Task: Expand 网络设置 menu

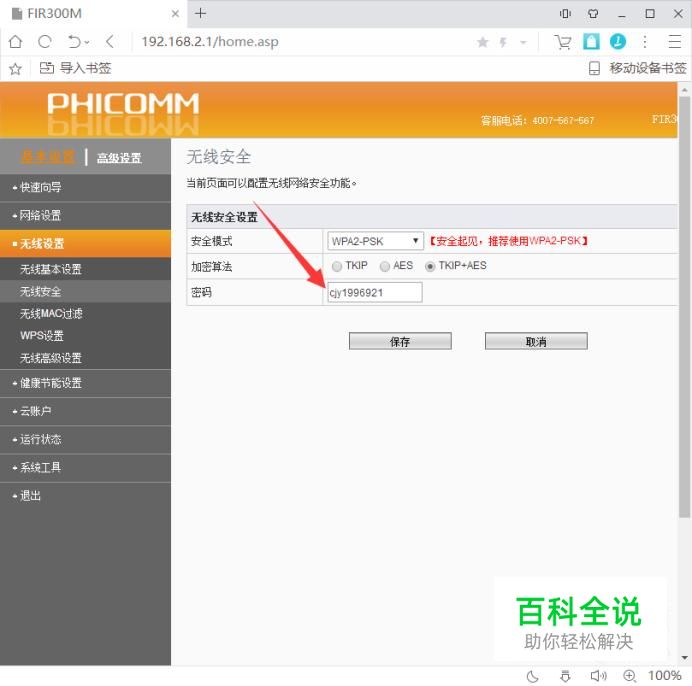Action: pyautogui.click(x=85, y=215)
